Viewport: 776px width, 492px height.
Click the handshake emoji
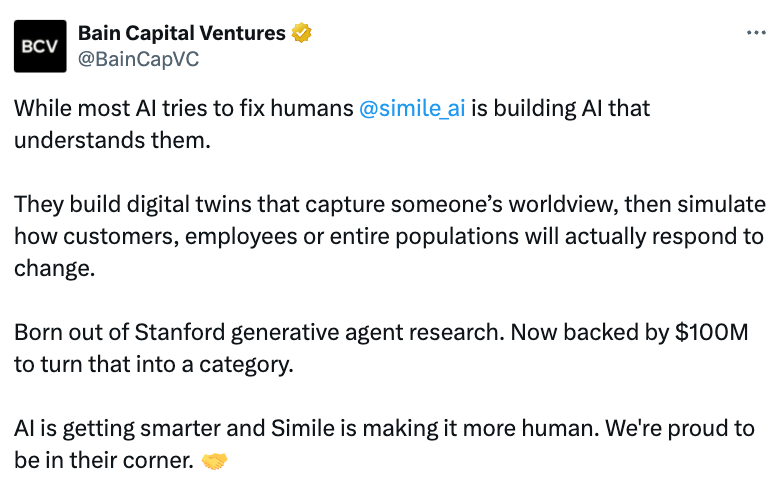[x=214, y=462]
